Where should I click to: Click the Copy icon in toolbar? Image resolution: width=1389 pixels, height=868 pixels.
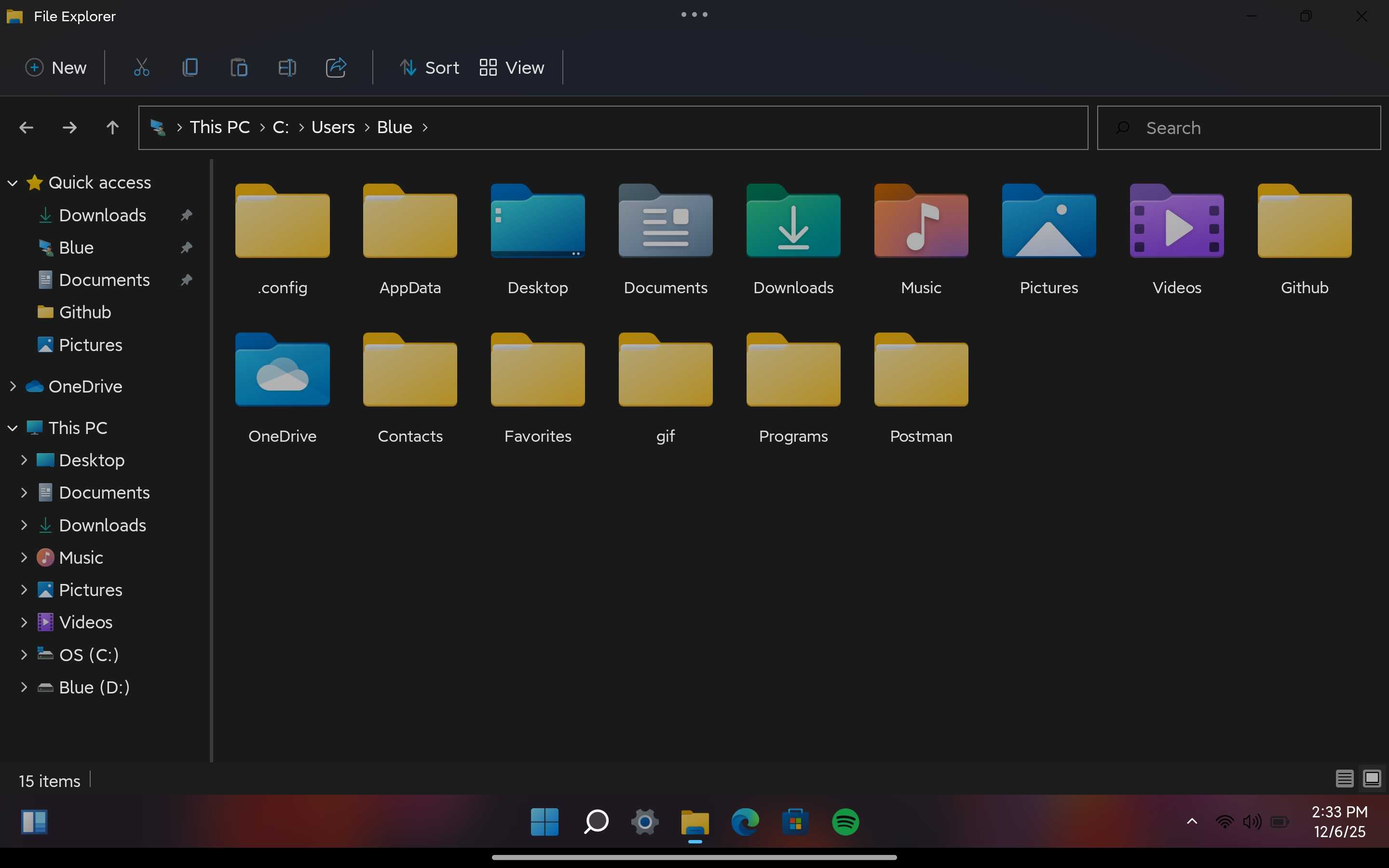click(190, 68)
